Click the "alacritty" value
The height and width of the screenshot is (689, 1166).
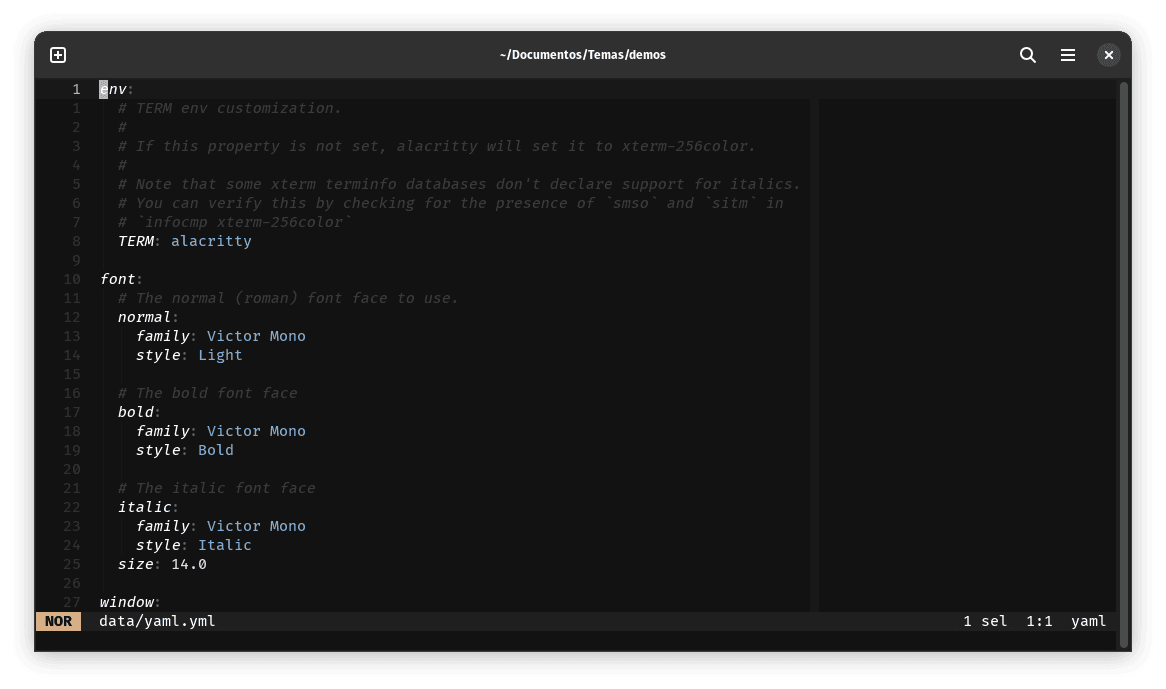(x=211, y=242)
